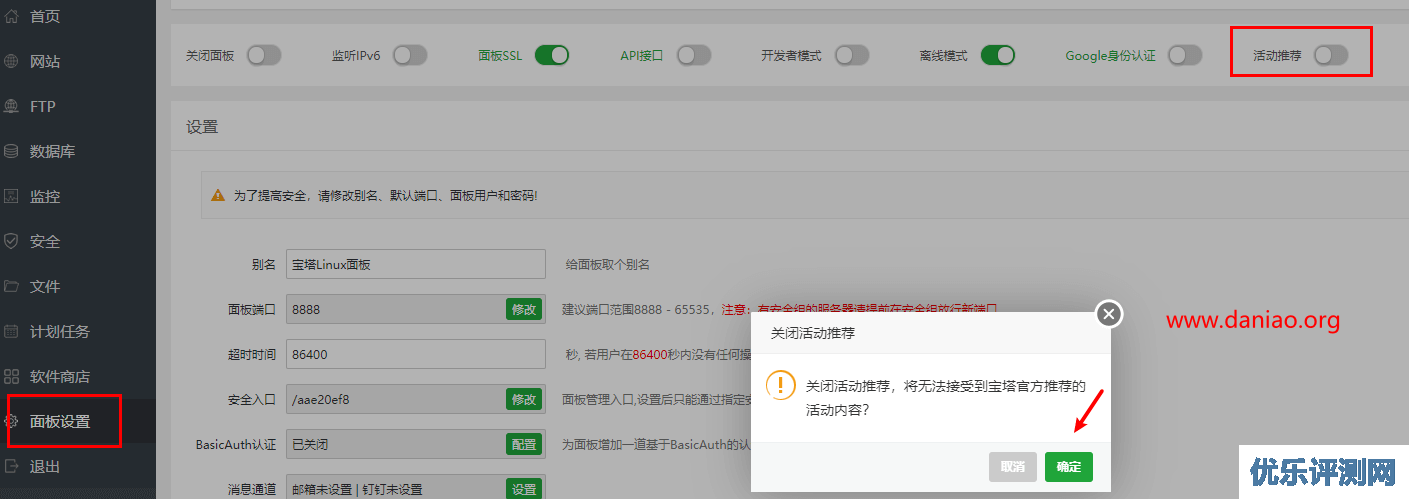Click the calendar icon beside 计划任务

pos(12,331)
